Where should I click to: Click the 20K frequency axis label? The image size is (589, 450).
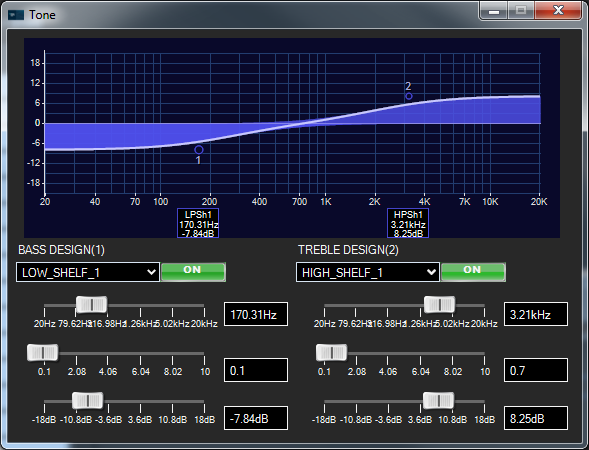pos(539,202)
